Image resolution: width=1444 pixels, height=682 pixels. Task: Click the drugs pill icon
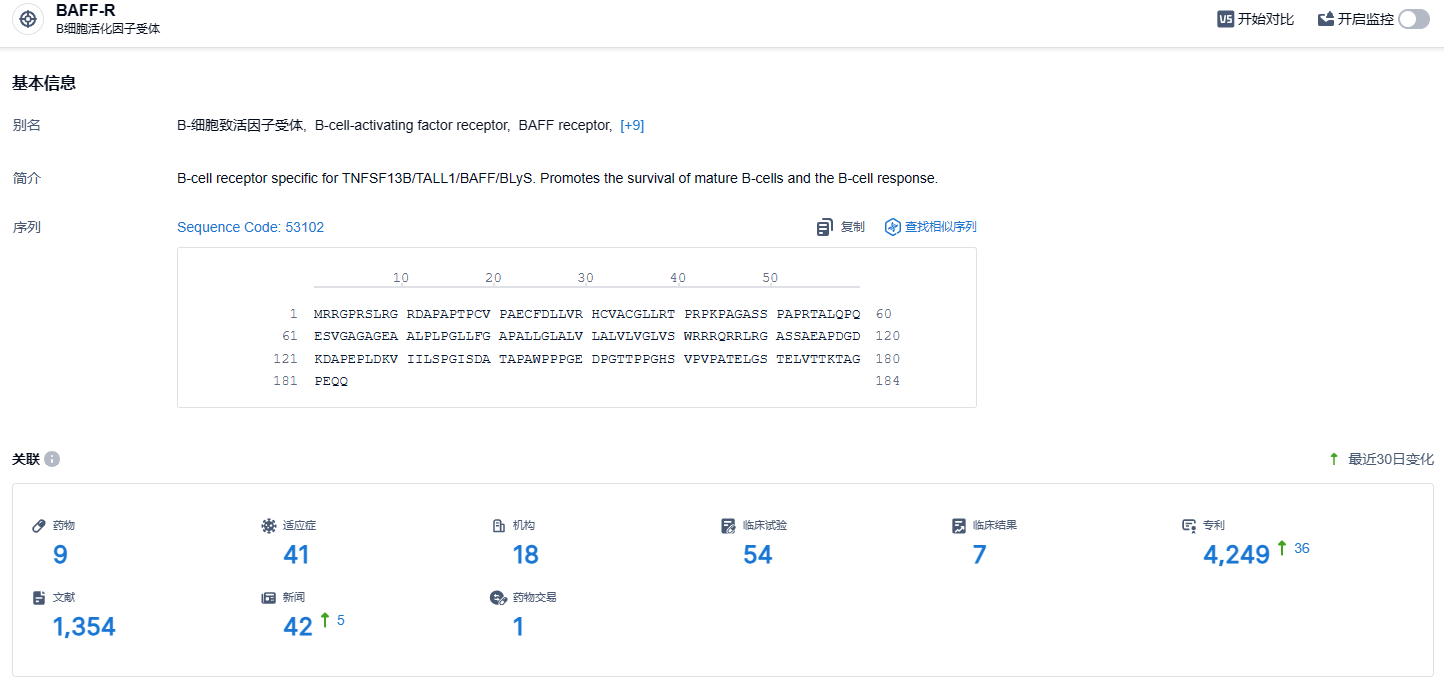click(39, 525)
